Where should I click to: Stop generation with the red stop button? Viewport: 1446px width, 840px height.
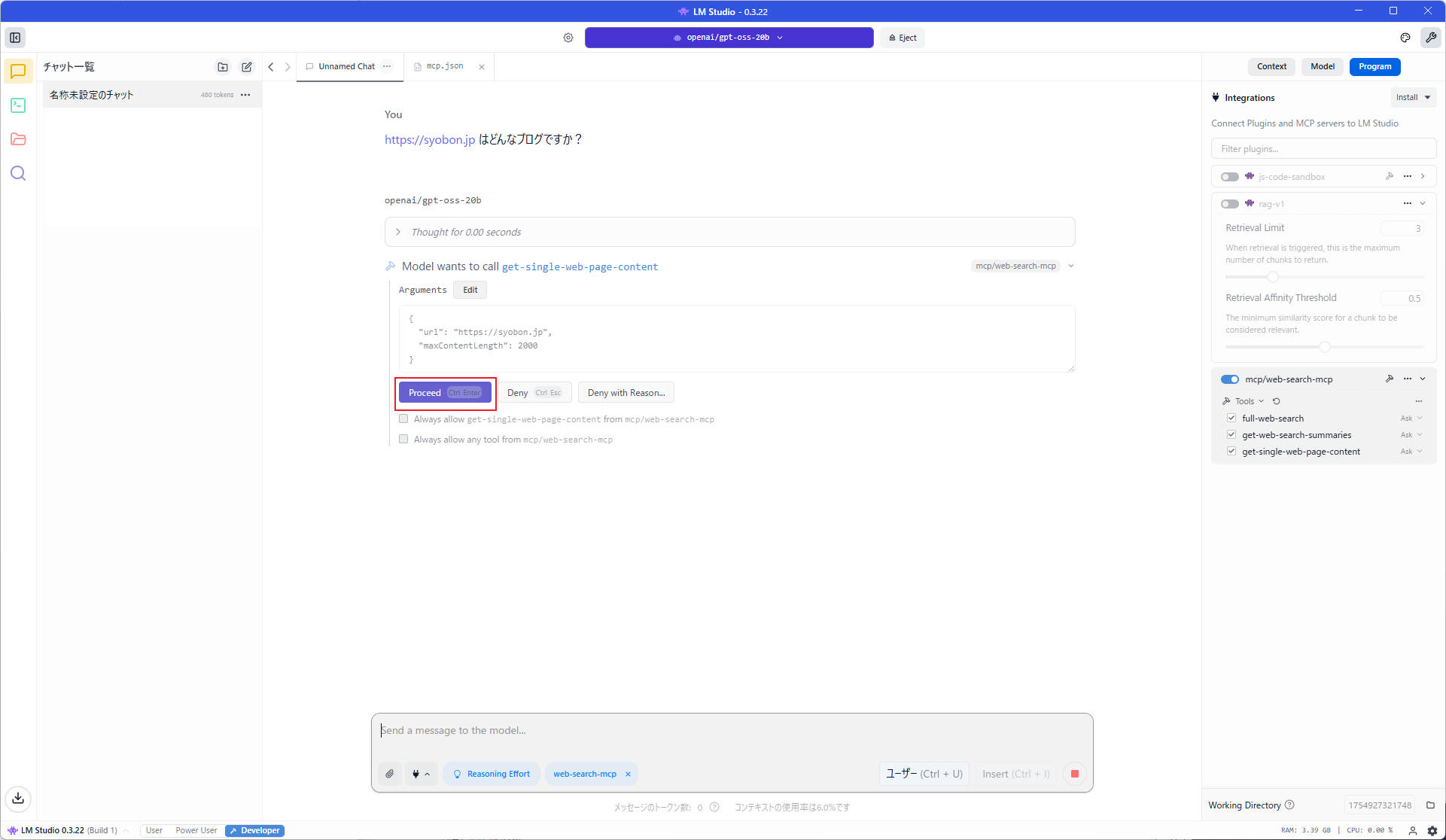[1074, 774]
